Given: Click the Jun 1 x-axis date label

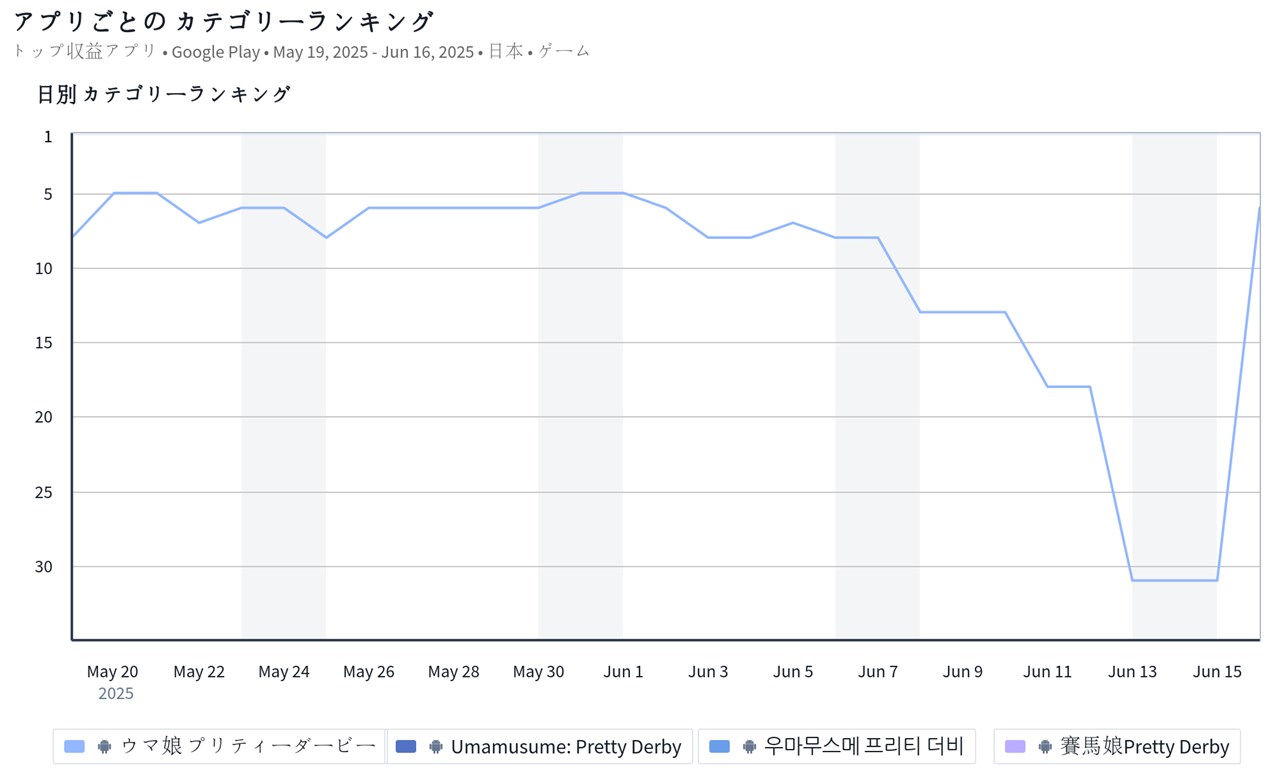Looking at the screenshot, I should click(x=623, y=672).
